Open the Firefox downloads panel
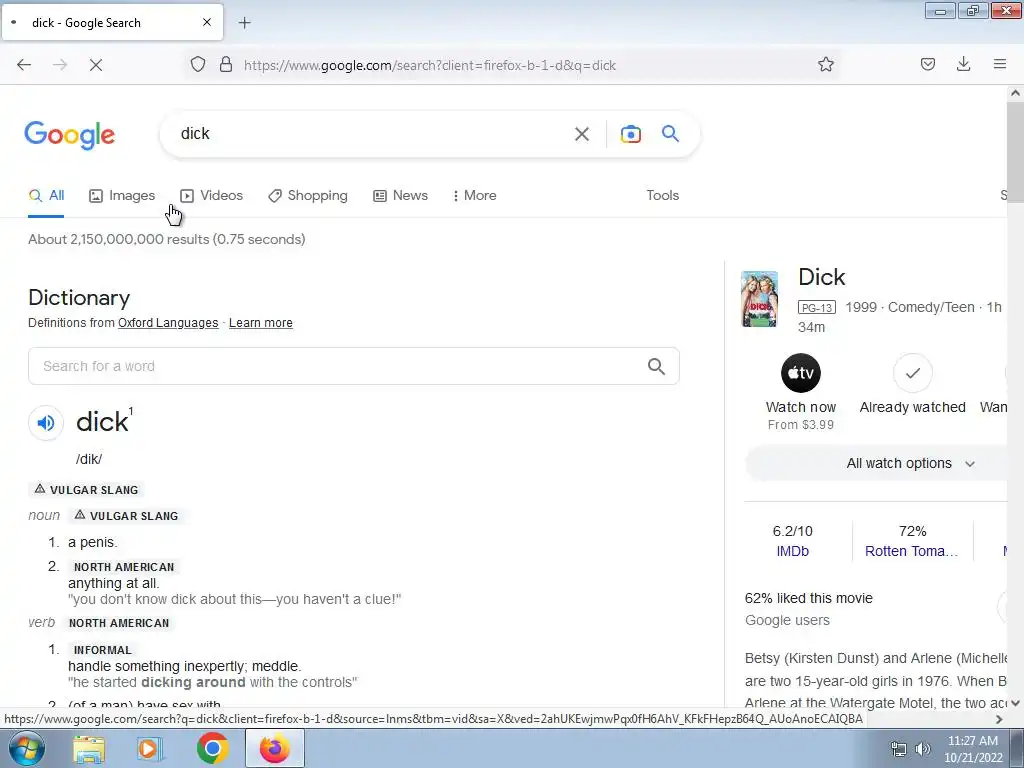 click(x=963, y=64)
